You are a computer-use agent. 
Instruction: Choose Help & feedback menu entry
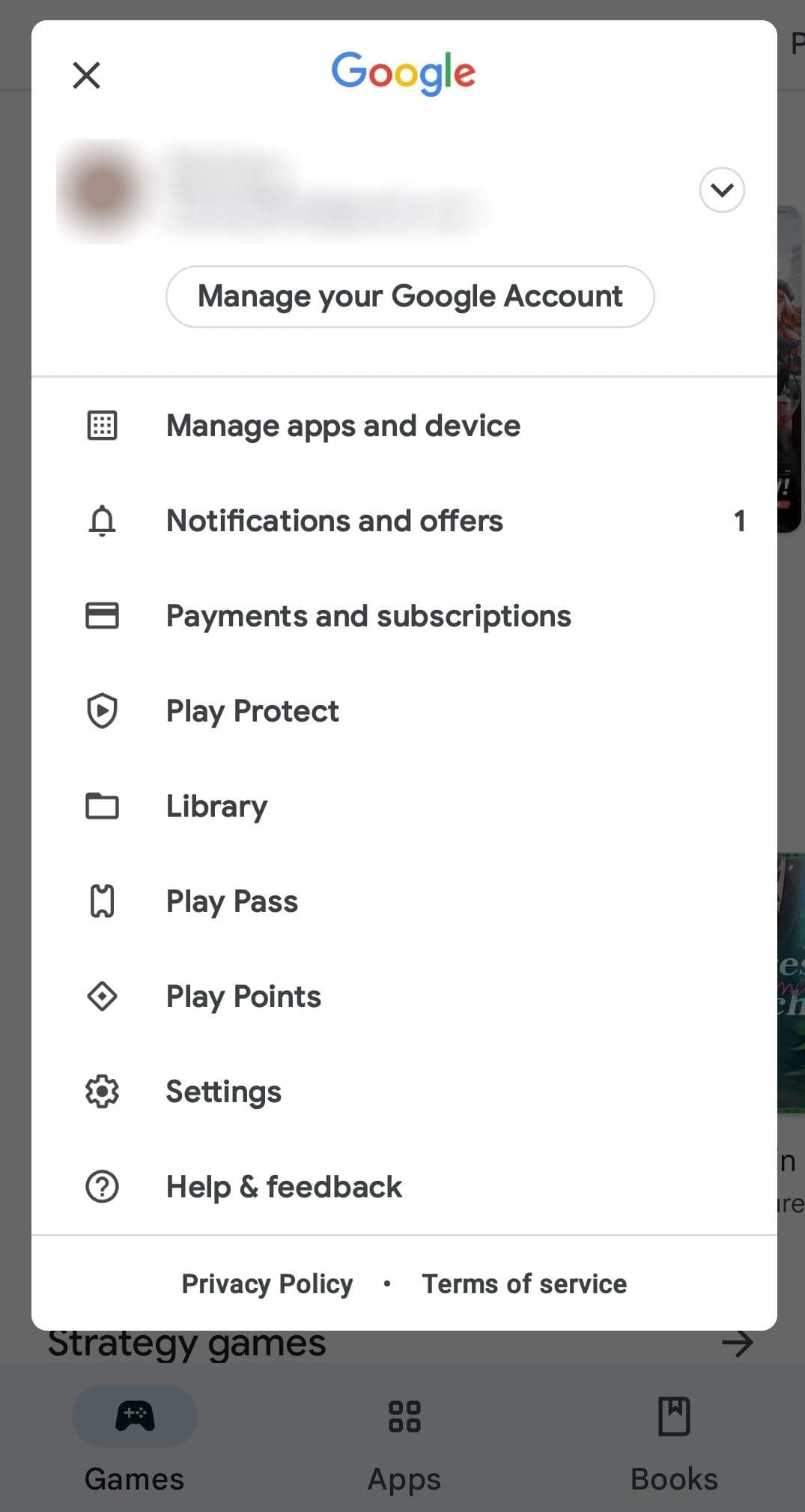coord(284,1187)
